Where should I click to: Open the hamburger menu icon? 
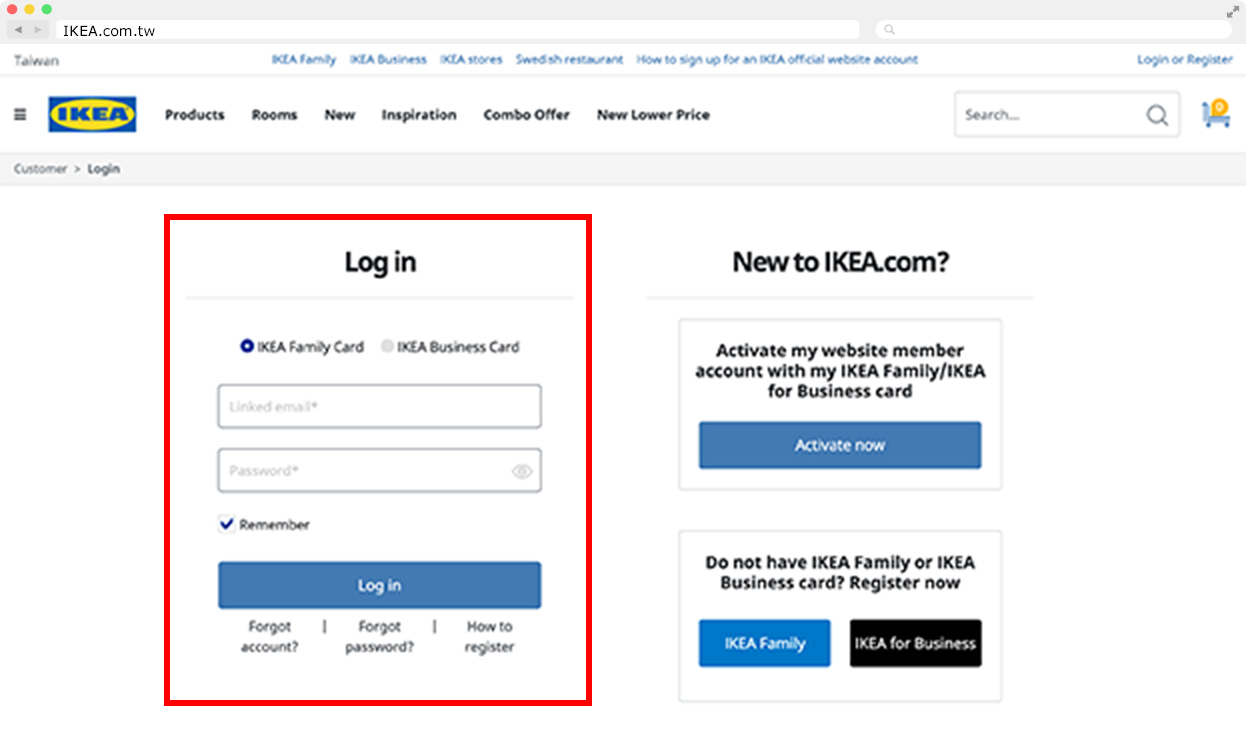point(20,115)
